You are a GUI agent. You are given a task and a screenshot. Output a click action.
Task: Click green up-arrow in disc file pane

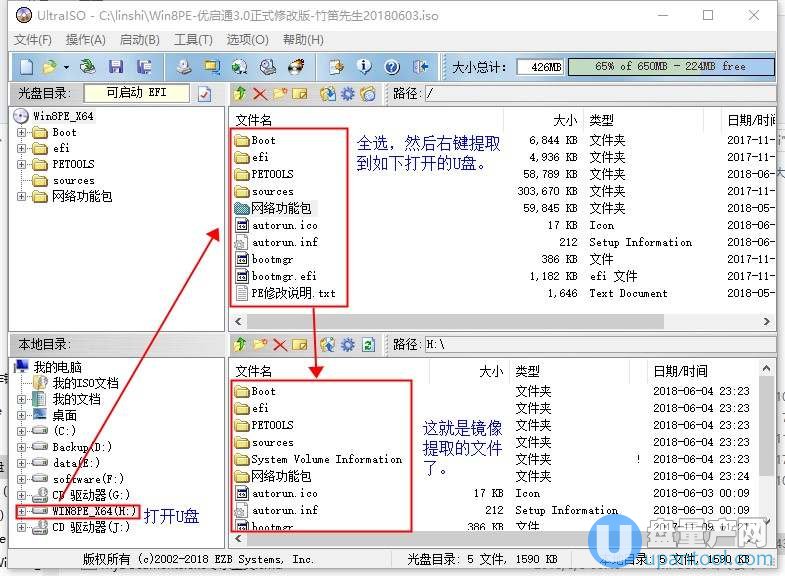(x=240, y=94)
